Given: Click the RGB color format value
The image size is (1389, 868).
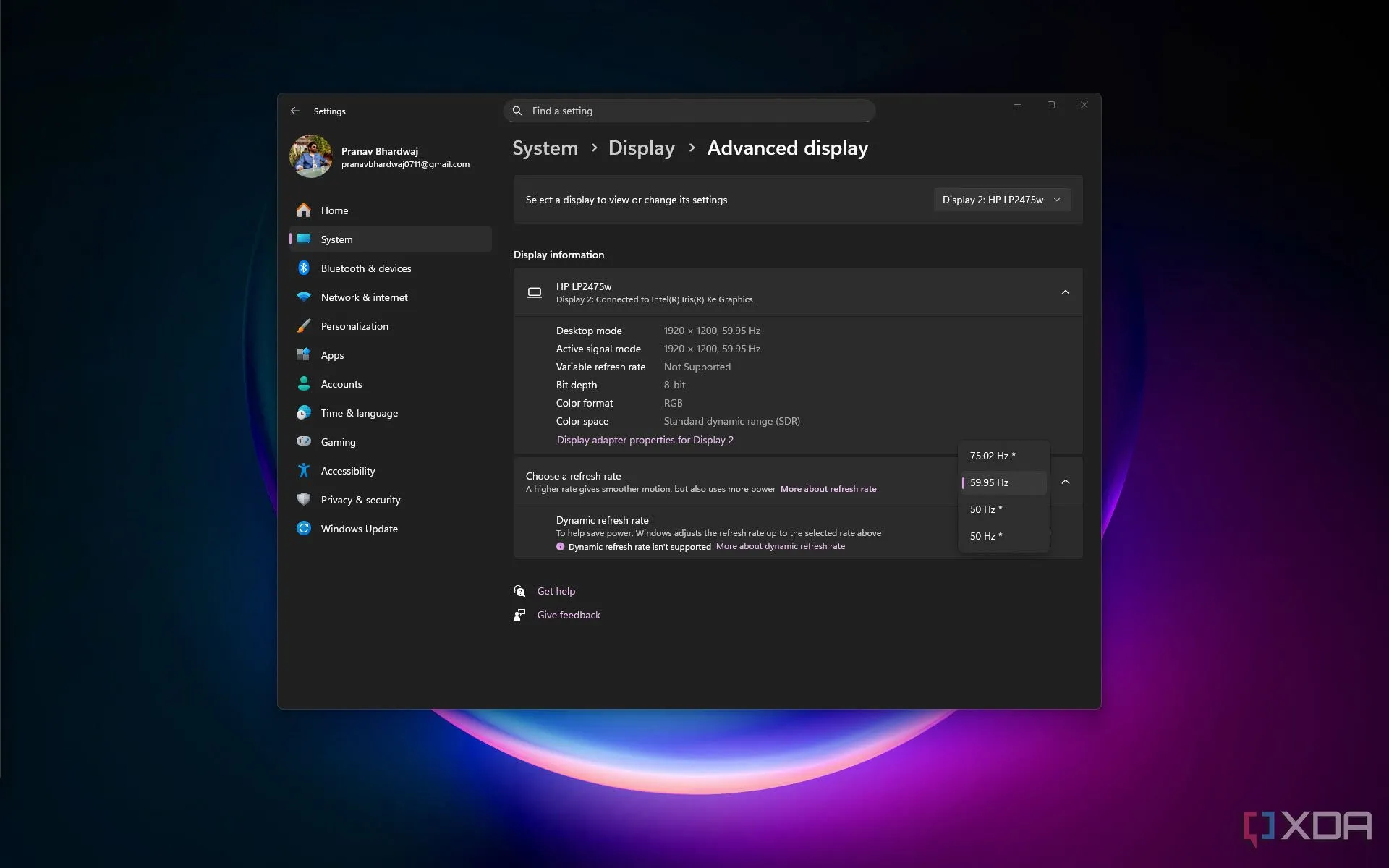Looking at the screenshot, I should point(674,403).
